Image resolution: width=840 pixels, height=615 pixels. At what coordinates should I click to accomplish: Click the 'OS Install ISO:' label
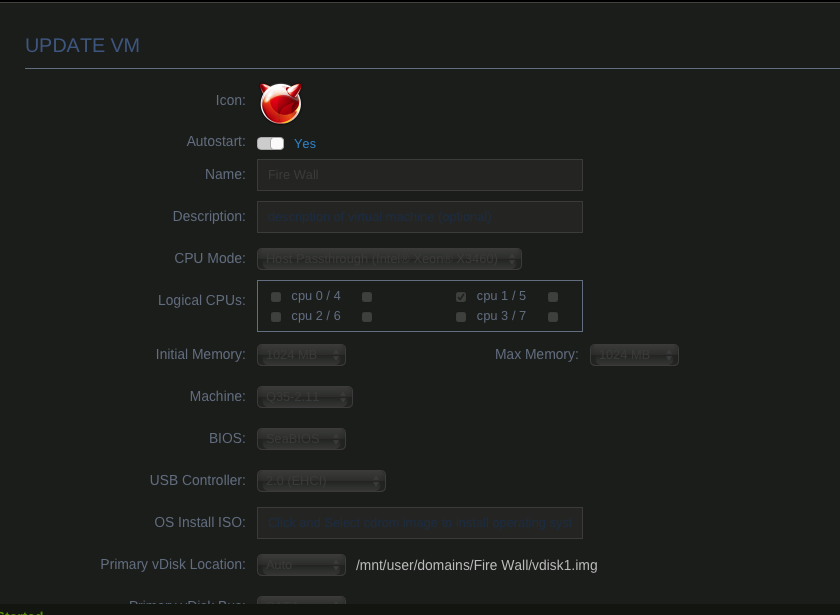(x=200, y=522)
